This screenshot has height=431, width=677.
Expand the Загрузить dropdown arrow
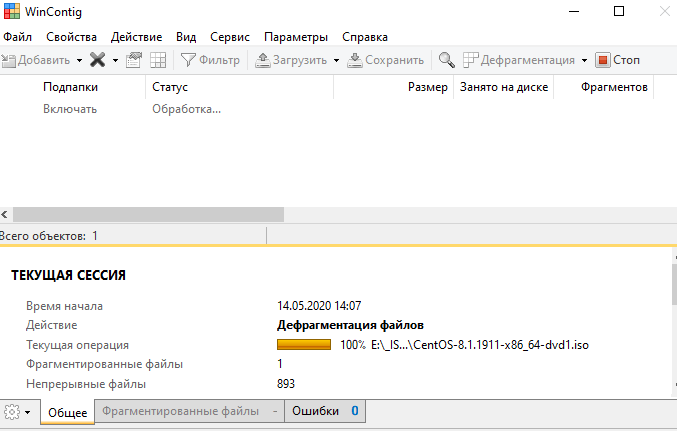coord(336,60)
